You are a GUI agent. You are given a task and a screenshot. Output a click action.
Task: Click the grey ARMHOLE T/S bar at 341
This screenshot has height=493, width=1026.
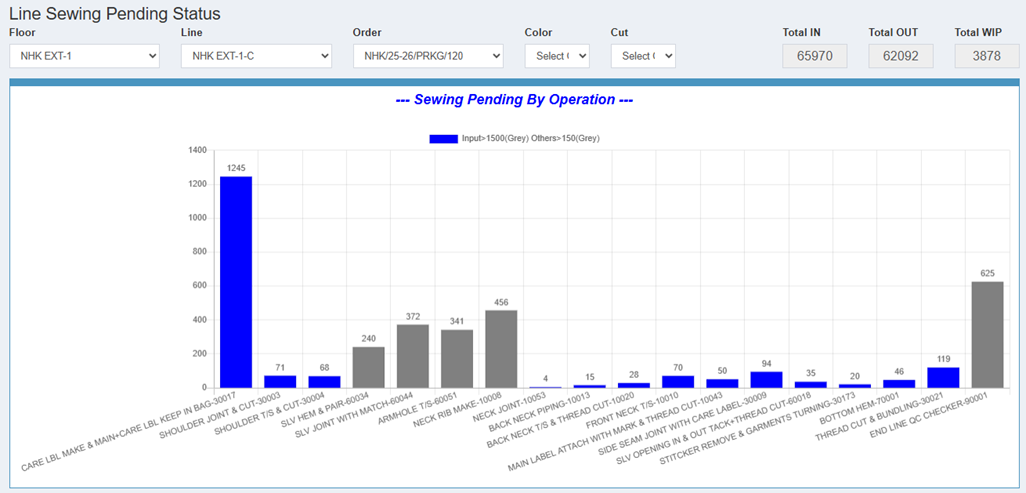(x=457, y=359)
